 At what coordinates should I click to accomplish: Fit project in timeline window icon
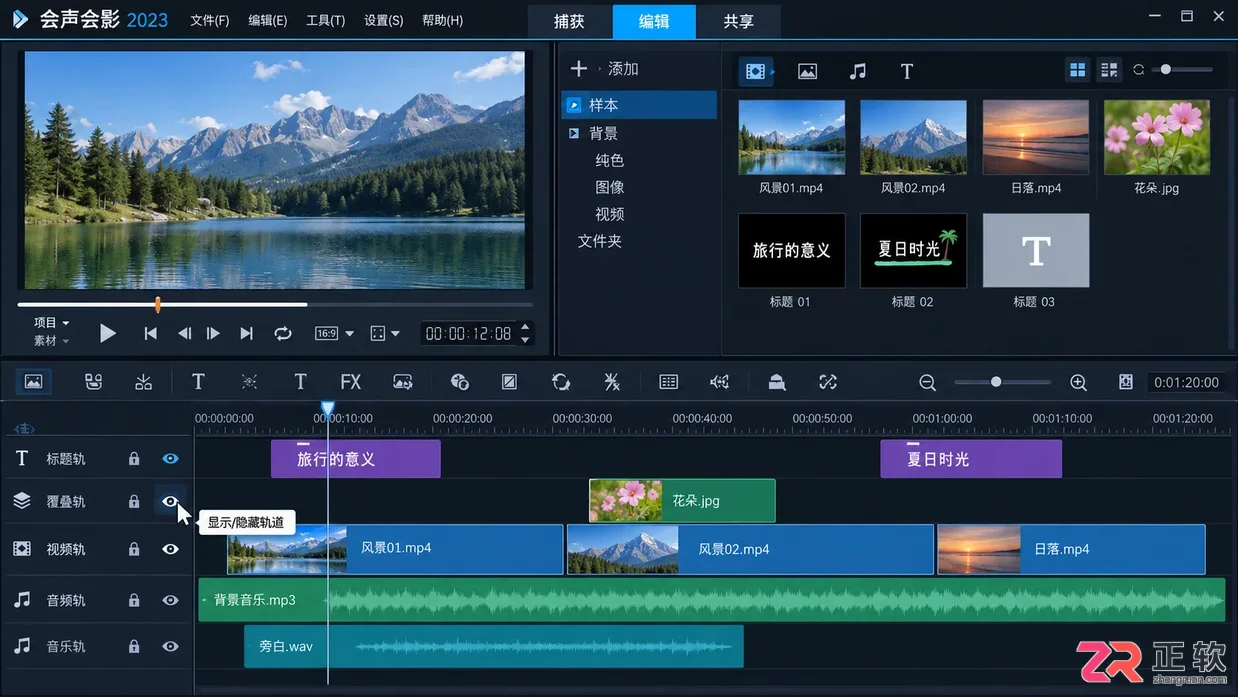[x=1126, y=382]
